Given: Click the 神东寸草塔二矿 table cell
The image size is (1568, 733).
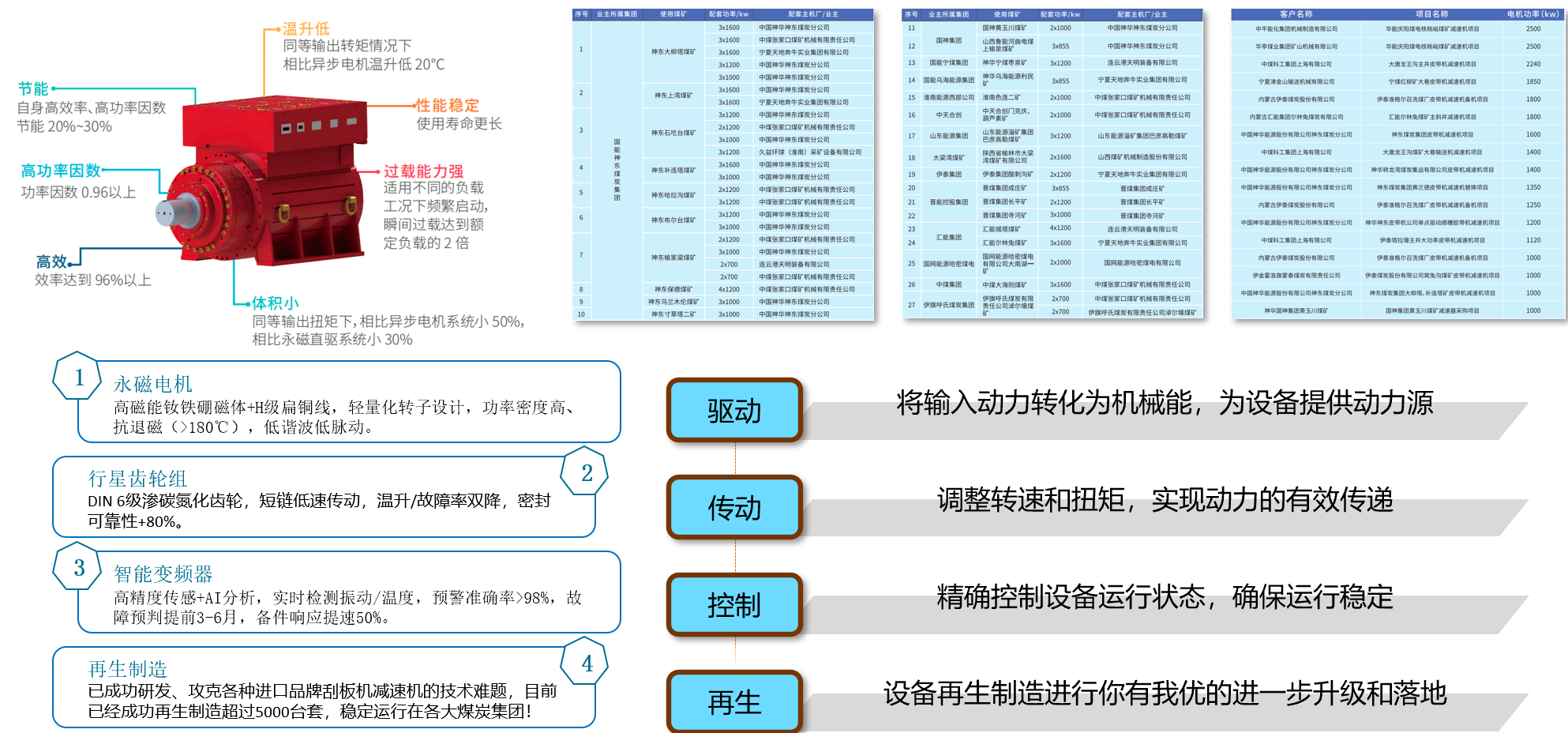Looking at the screenshot, I should (x=673, y=314).
